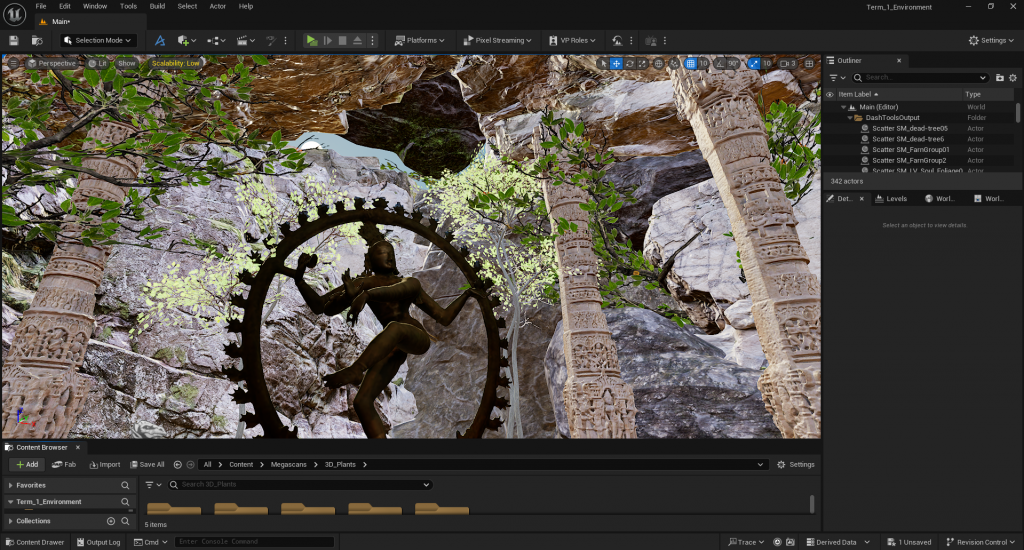The width and height of the screenshot is (1024, 550).
Task: Open the Platforms menu
Action: click(x=419, y=40)
